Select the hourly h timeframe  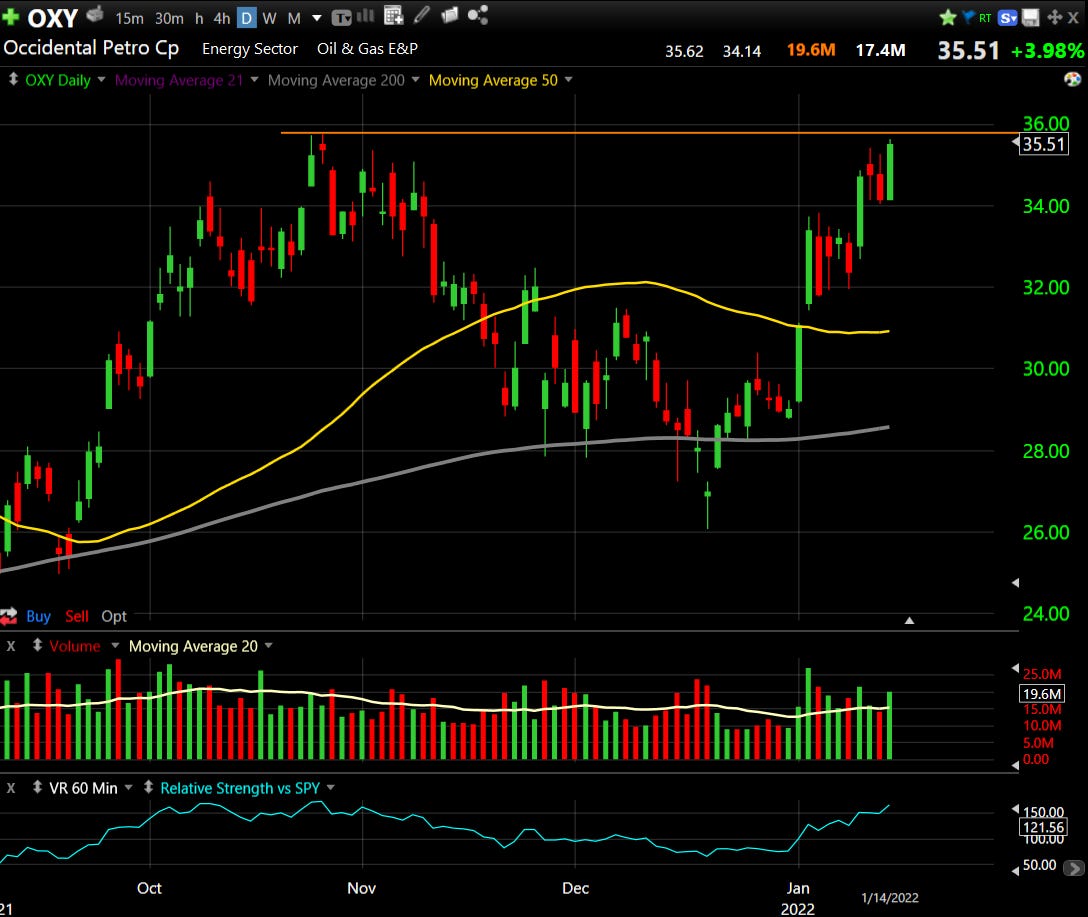tap(199, 19)
